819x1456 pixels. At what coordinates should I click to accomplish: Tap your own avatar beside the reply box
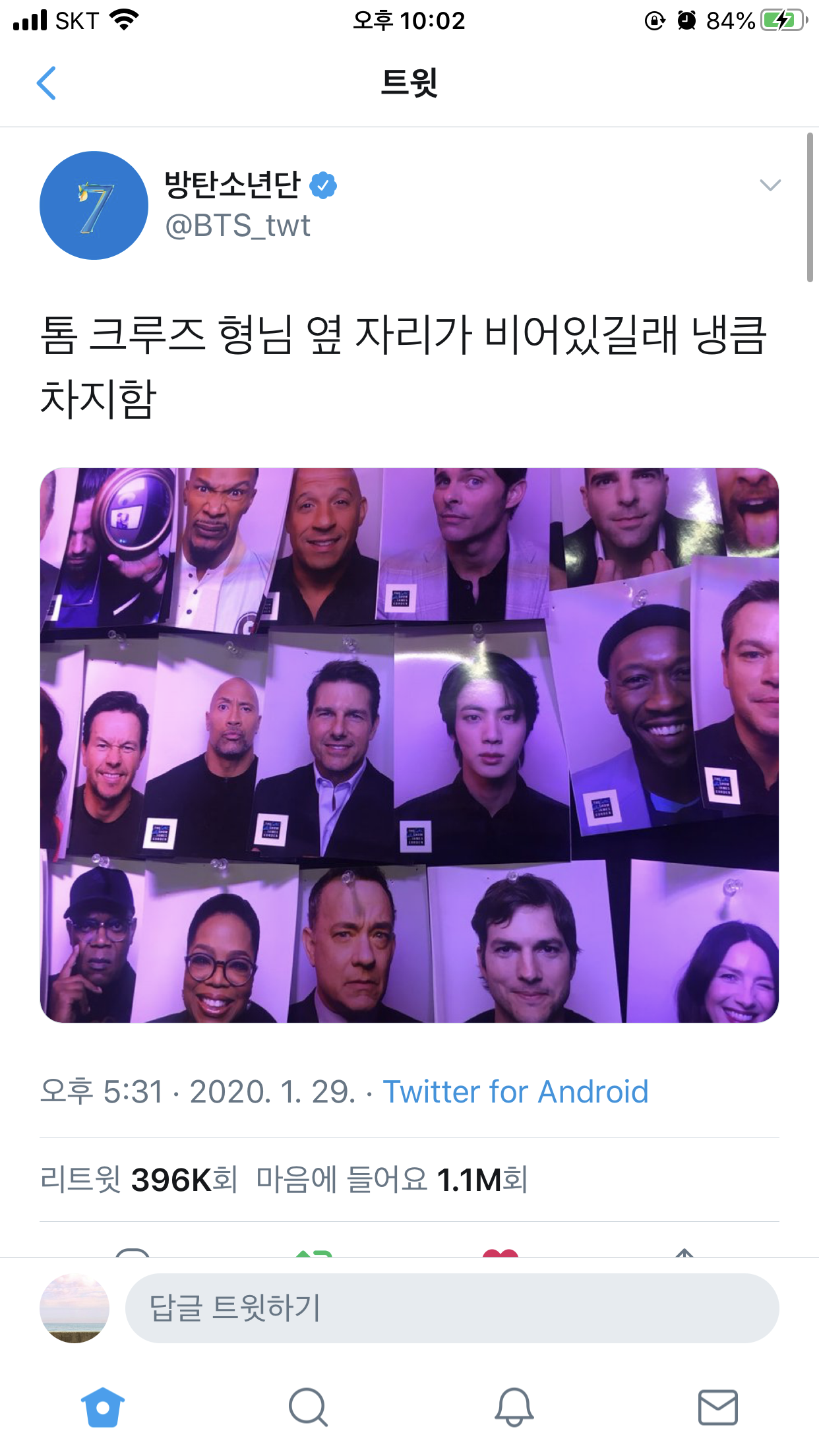coord(75,1308)
